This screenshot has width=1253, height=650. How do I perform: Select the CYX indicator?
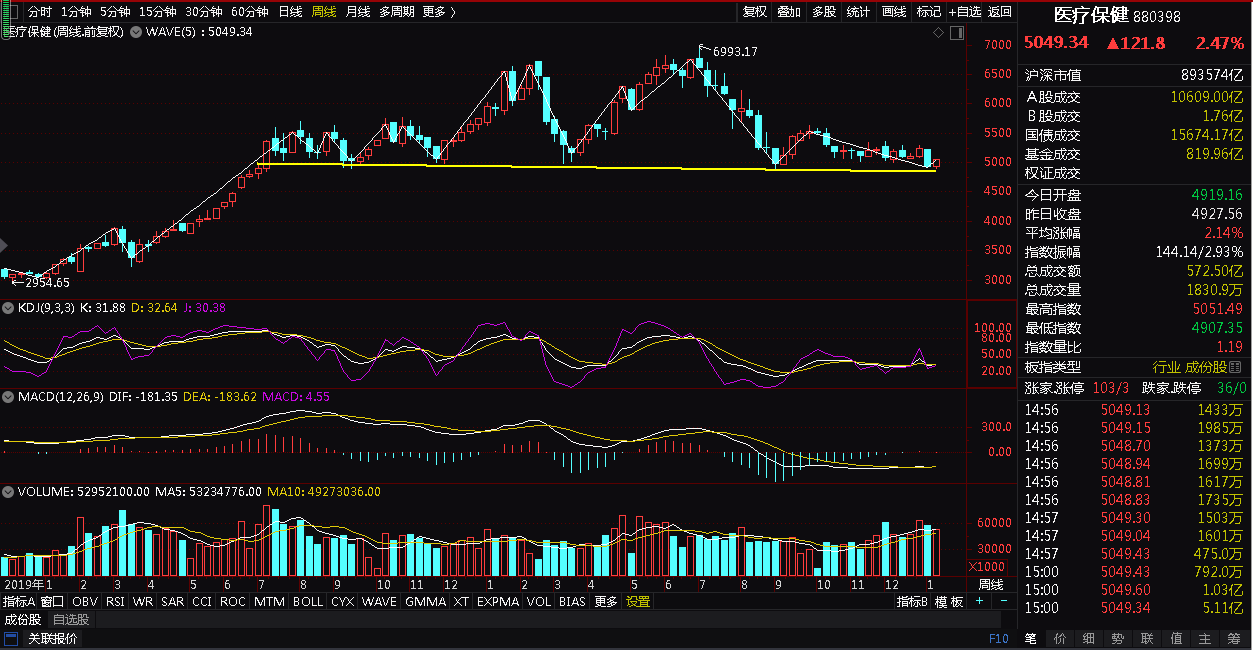pyautogui.click(x=342, y=601)
